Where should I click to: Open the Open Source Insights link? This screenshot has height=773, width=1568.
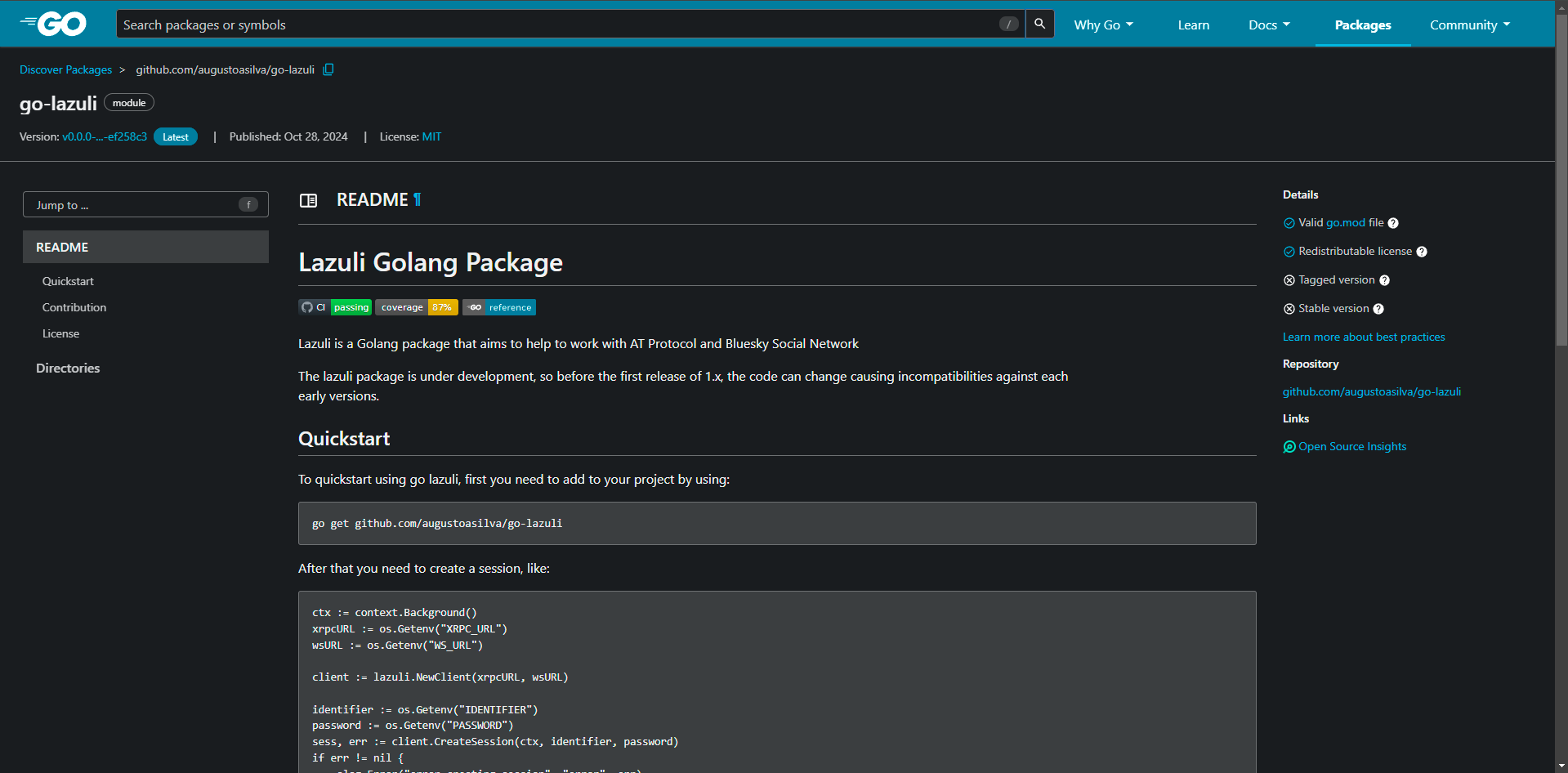pyautogui.click(x=1352, y=447)
